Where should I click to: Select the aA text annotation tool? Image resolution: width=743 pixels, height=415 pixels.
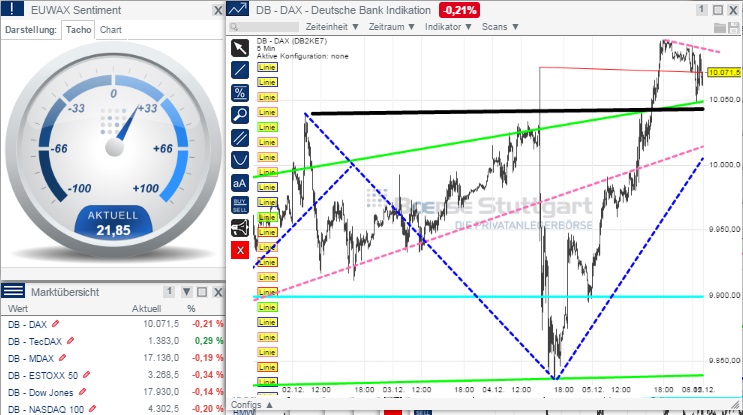(240, 183)
